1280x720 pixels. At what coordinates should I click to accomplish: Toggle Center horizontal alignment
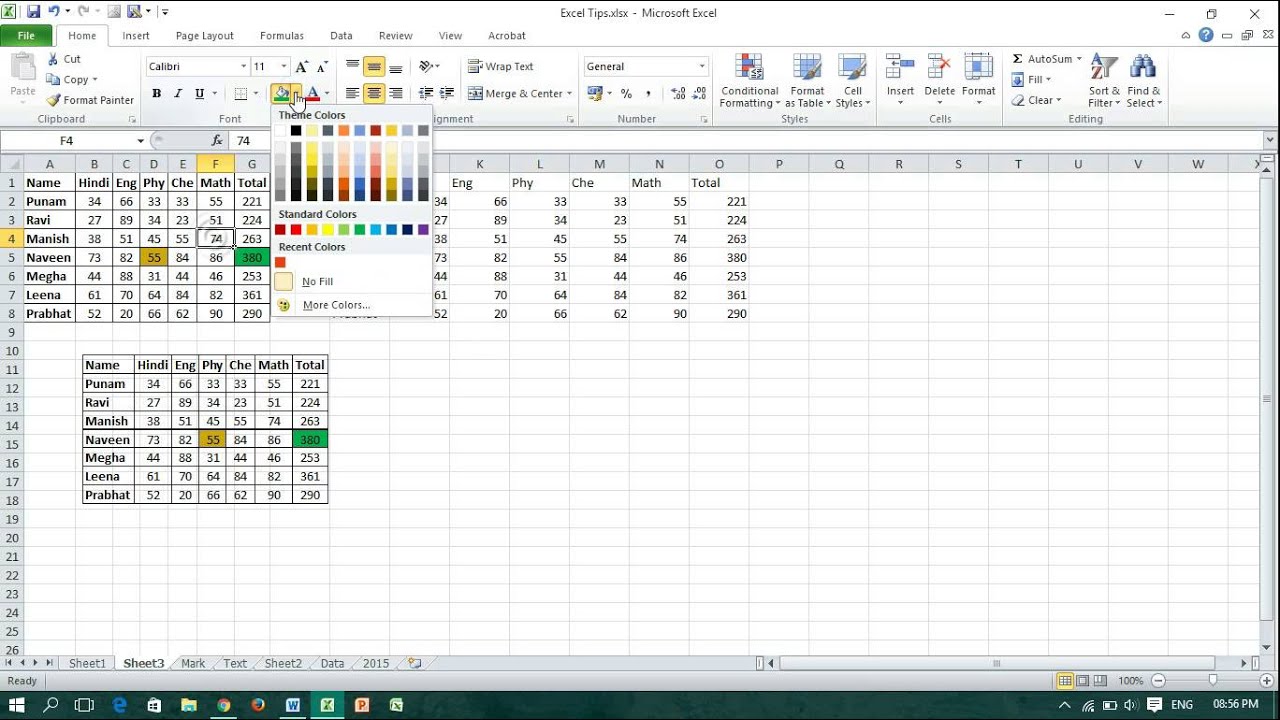click(374, 94)
